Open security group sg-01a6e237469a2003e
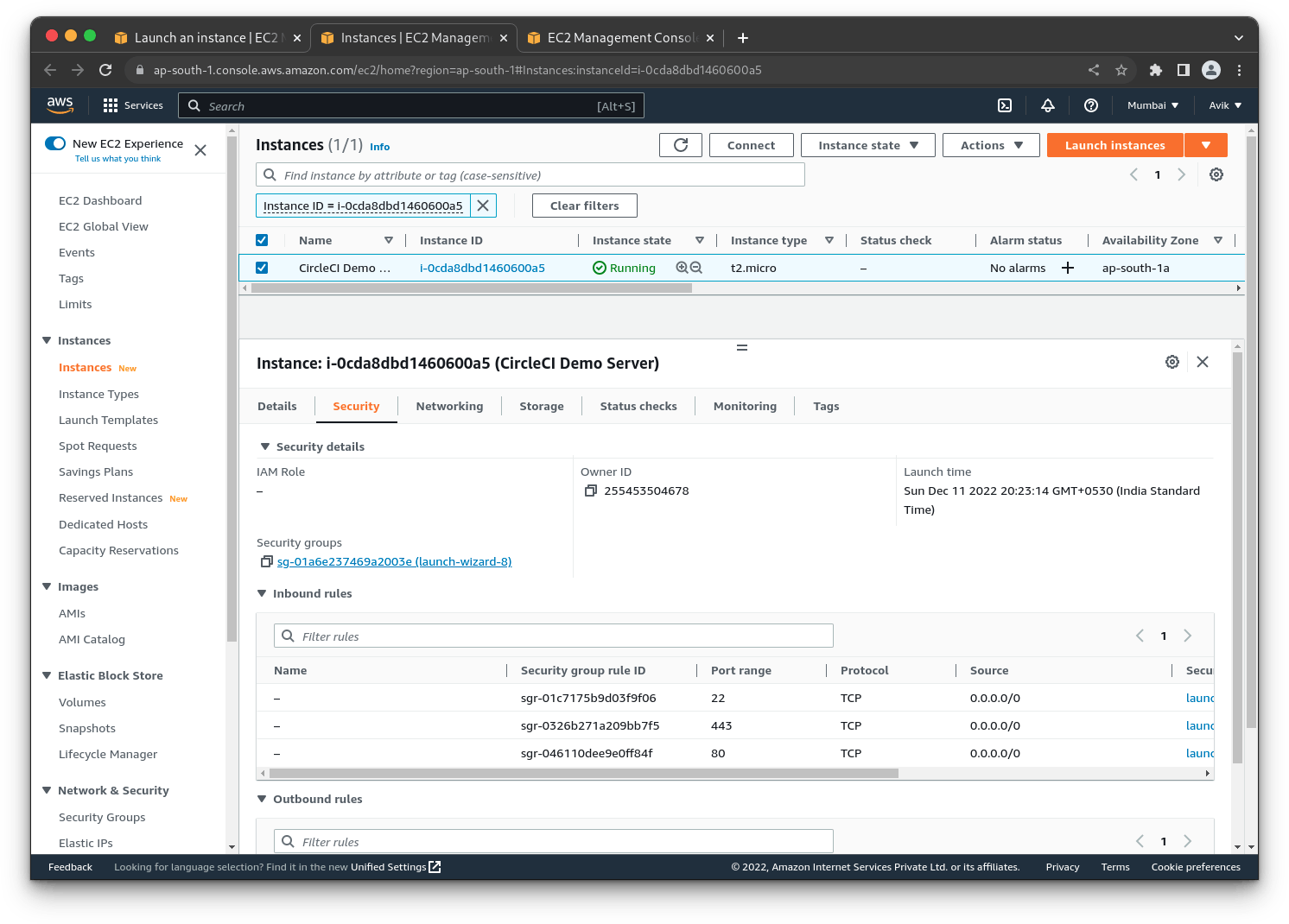The height and width of the screenshot is (924, 1289). coord(394,561)
